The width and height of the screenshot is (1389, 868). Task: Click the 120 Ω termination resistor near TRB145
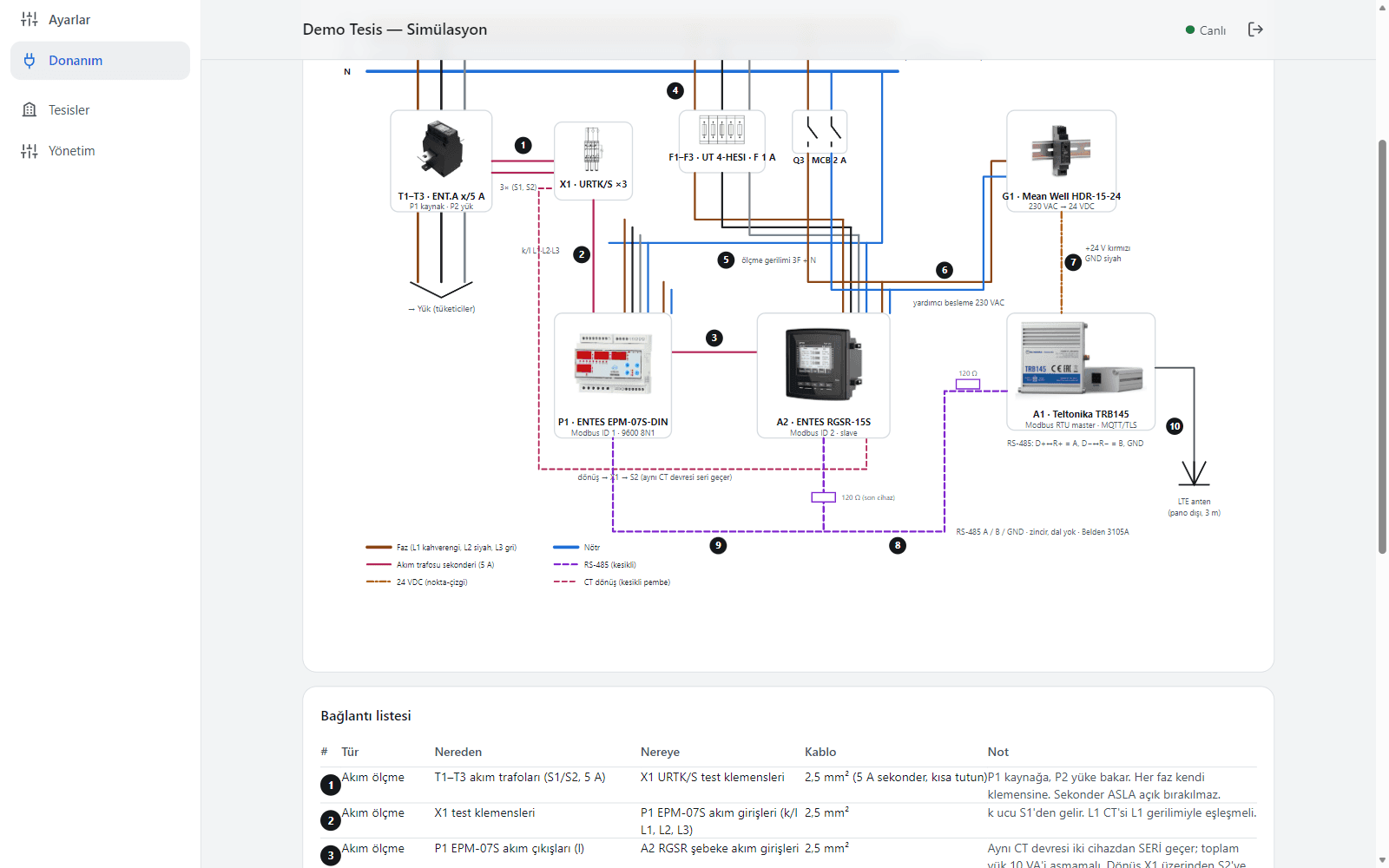968,384
